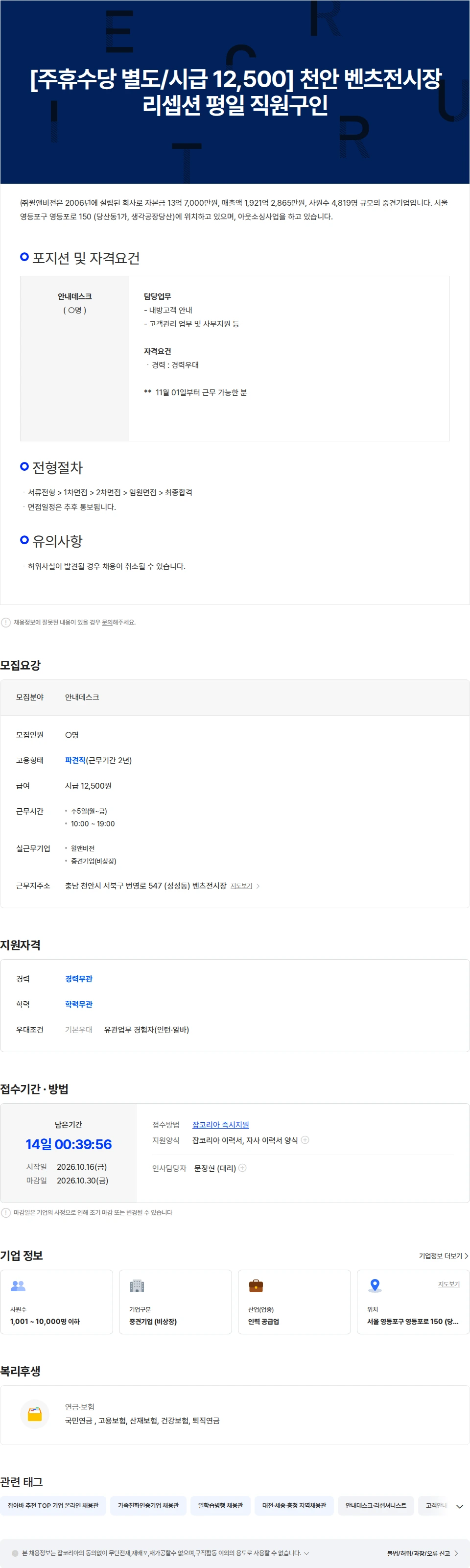
Task: Open 잡코리아 즉시지원 application link
Action: pyautogui.click(x=221, y=1125)
